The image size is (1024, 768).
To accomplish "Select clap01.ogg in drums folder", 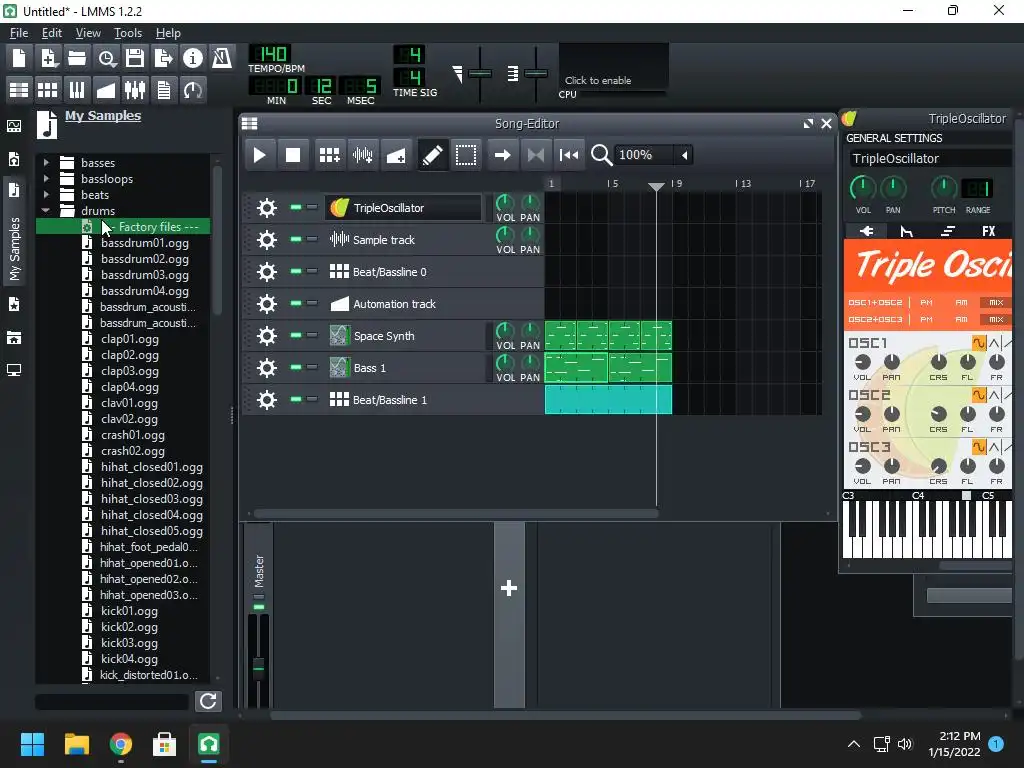I will pos(129,339).
